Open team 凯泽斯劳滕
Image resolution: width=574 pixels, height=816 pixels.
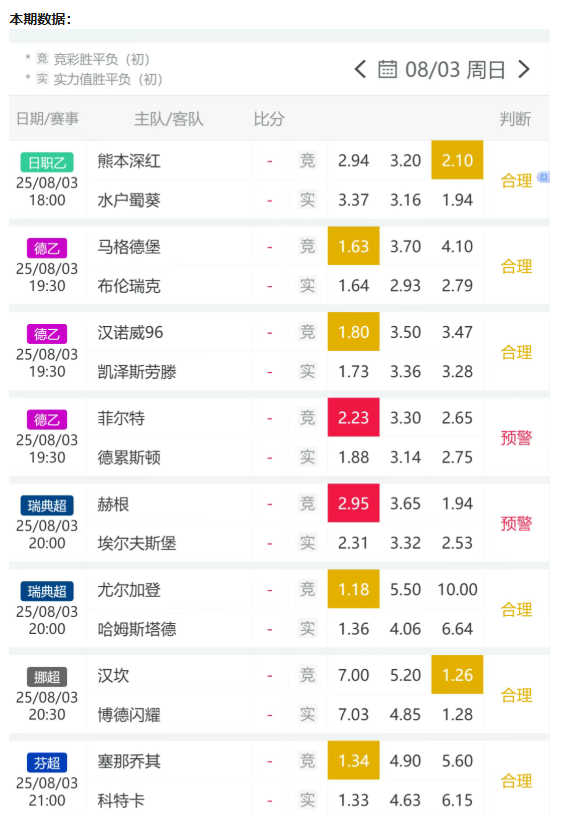(x=137, y=372)
